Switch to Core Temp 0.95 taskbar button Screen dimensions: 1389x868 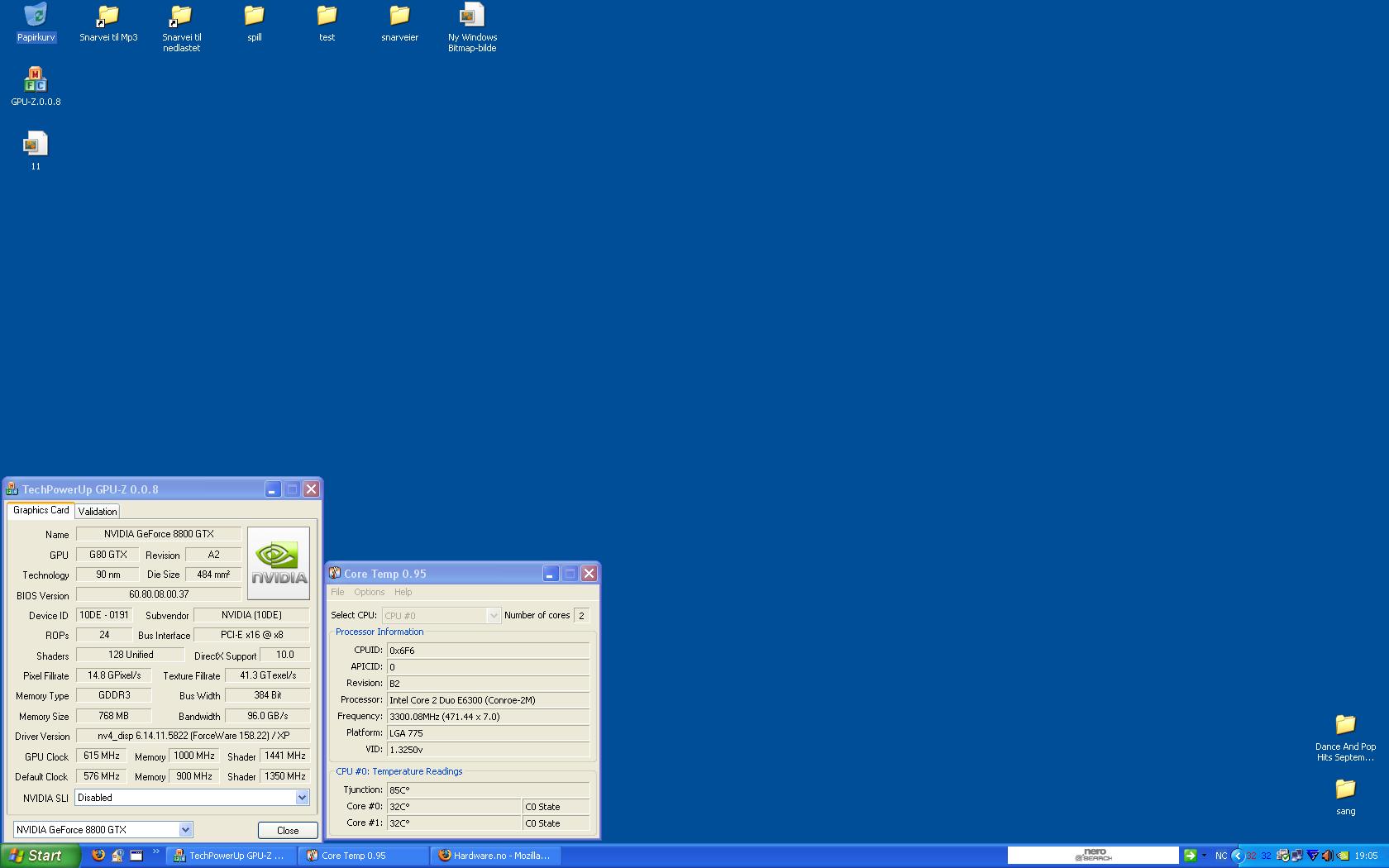(364, 856)
